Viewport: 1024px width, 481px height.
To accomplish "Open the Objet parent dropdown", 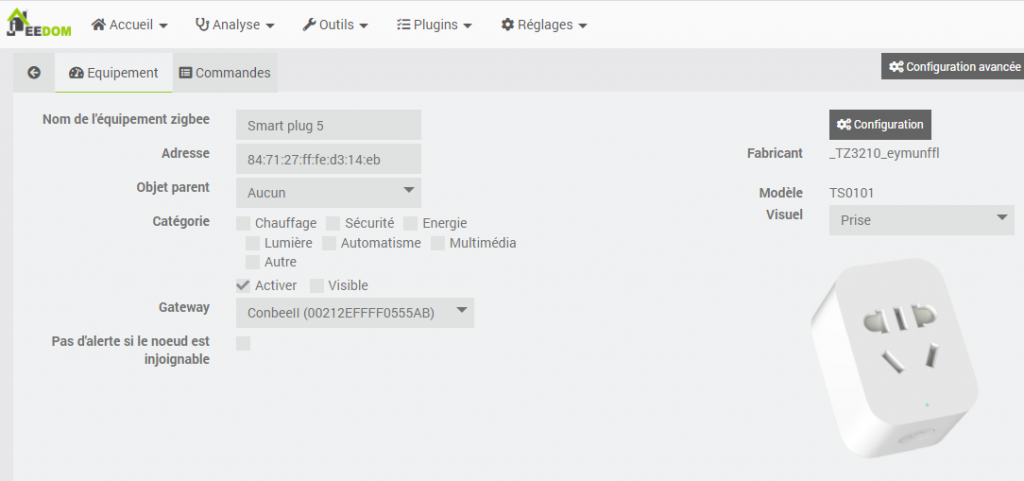I will [328, 193].
